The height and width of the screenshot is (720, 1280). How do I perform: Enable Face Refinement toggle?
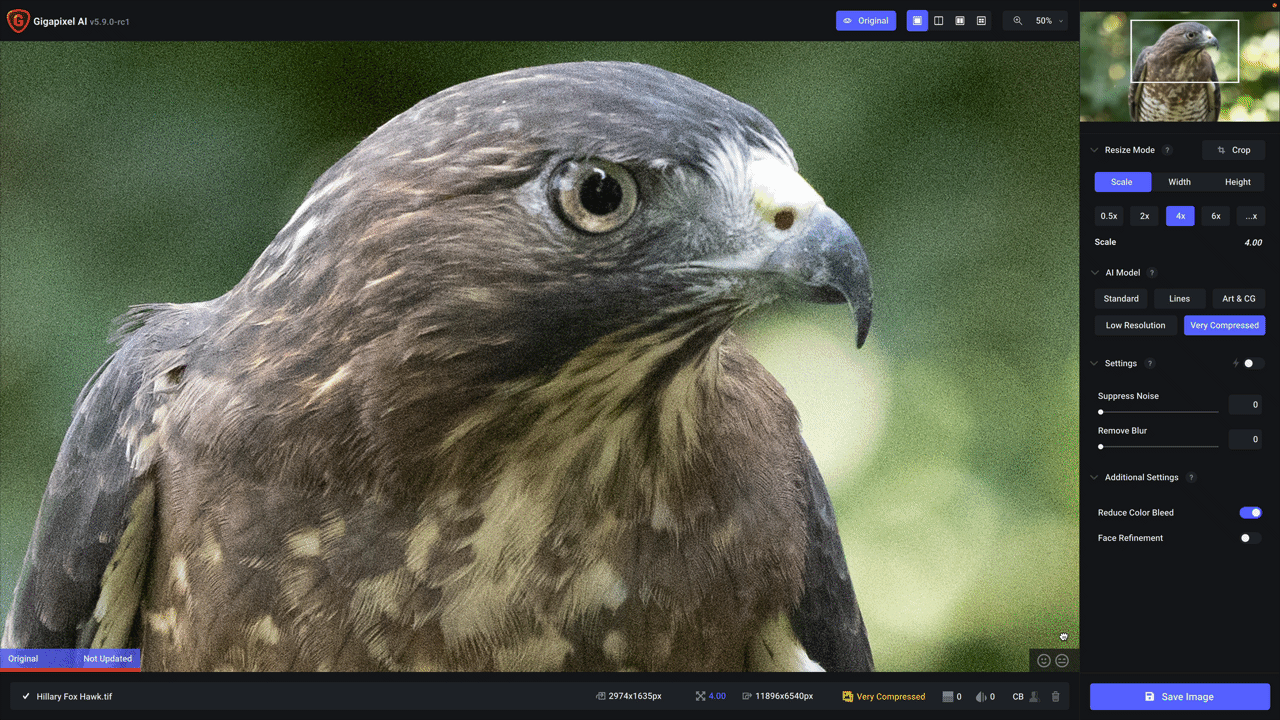point(1250,538)
